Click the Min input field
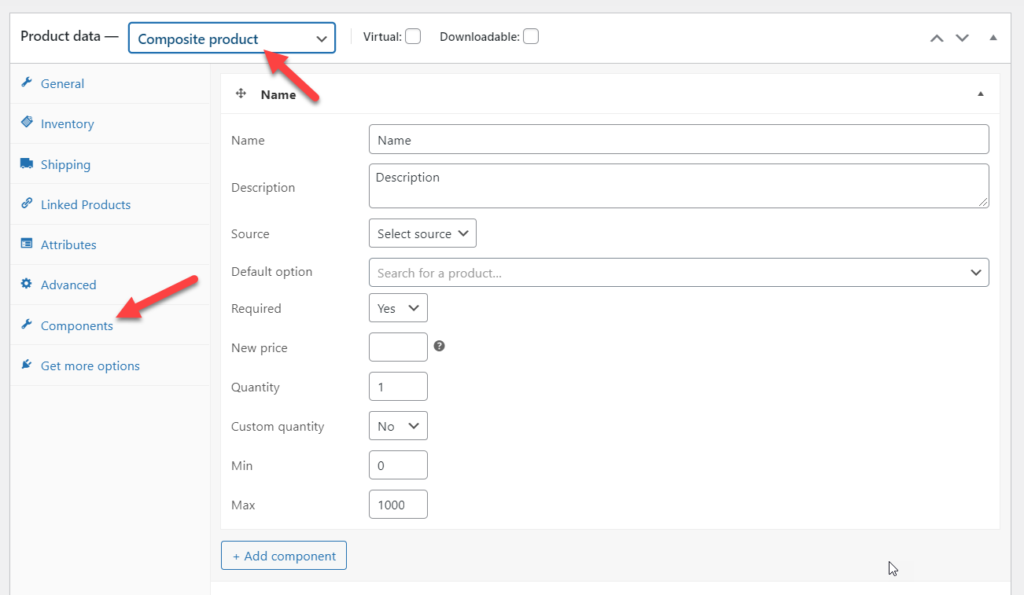 tap(398, 465)
